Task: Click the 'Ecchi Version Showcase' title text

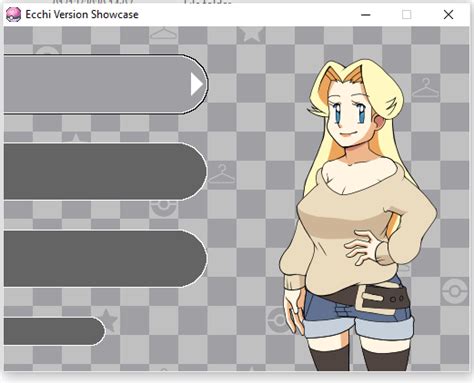Action: pyautogui.click(x=82, y=14)
